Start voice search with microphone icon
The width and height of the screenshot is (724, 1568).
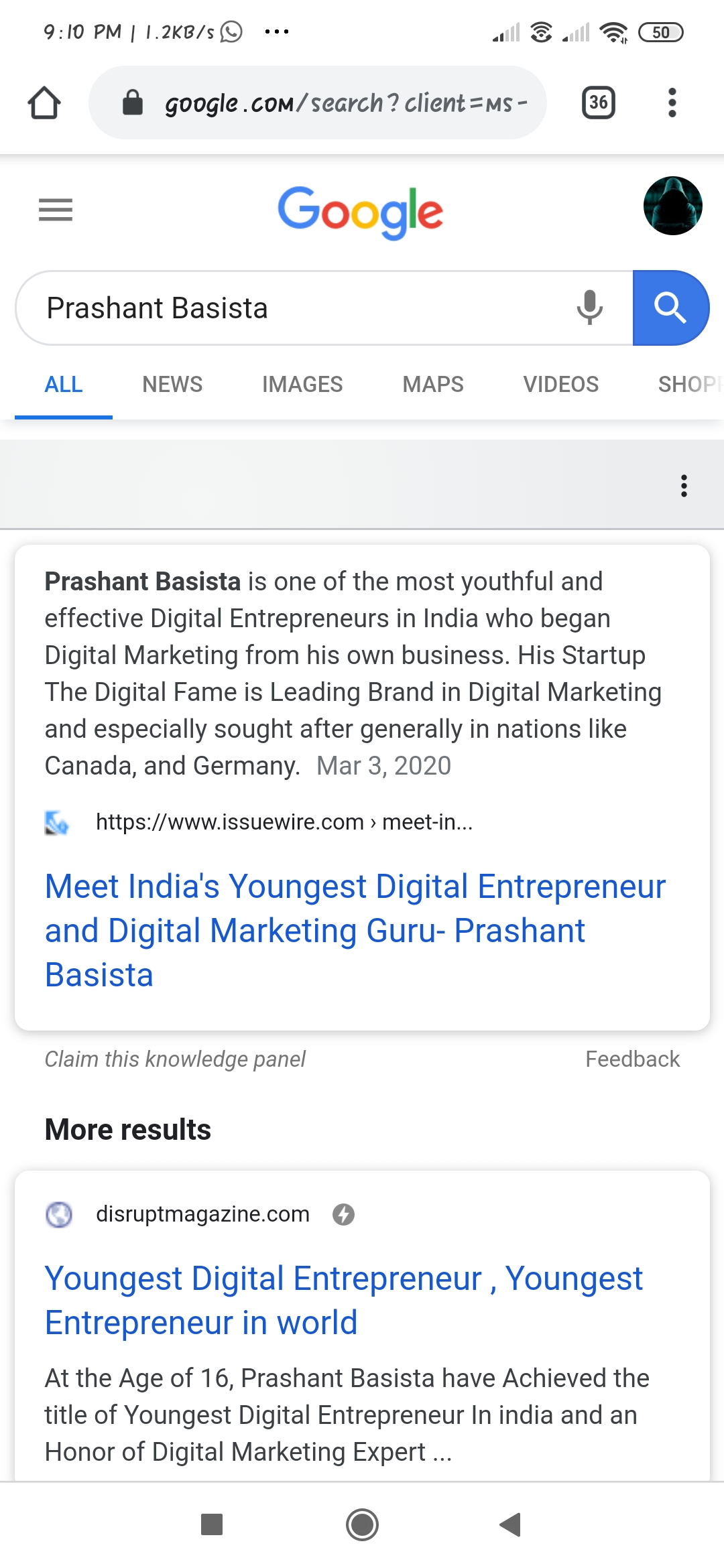click(589, 308)
